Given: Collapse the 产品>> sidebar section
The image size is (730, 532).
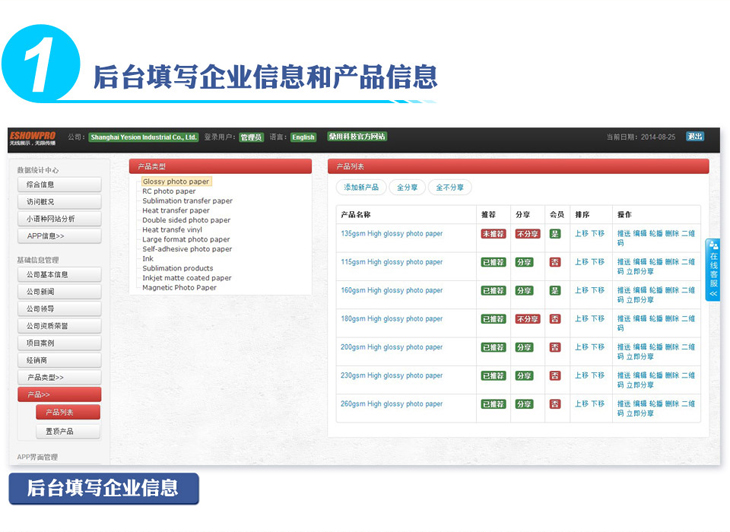Looking at the screenshot, I should point(59,394).
